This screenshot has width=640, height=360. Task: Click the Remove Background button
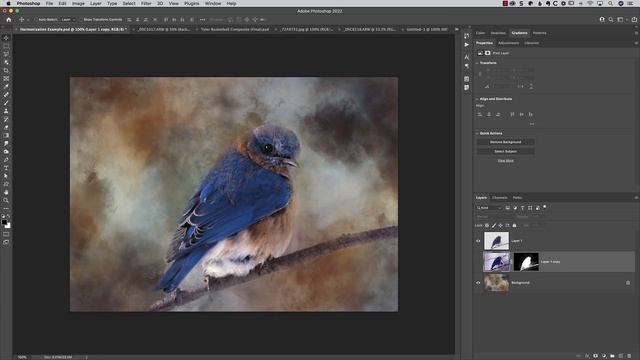click(505, 142)
